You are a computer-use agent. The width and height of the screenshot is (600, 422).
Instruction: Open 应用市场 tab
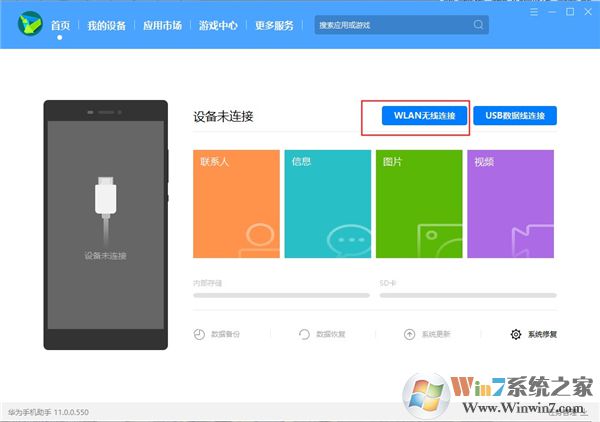162,26
